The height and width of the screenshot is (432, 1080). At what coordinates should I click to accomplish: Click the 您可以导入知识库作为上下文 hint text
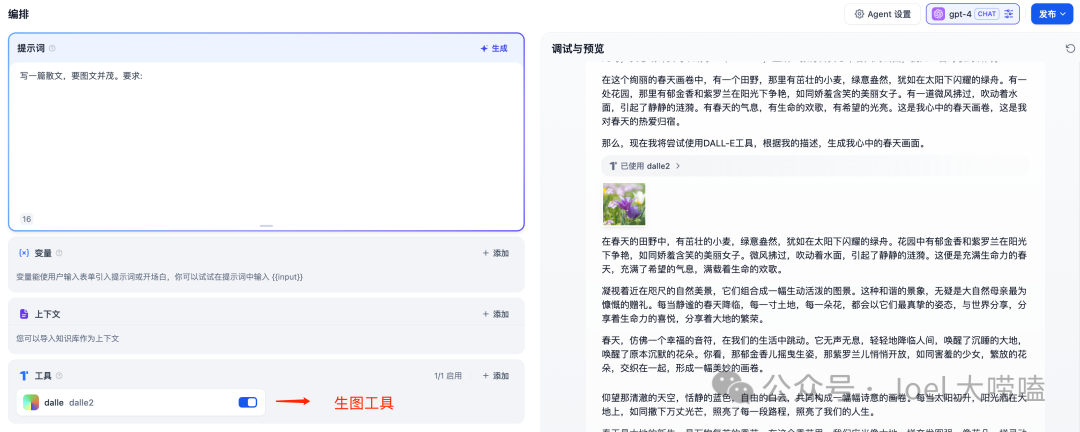68,338
